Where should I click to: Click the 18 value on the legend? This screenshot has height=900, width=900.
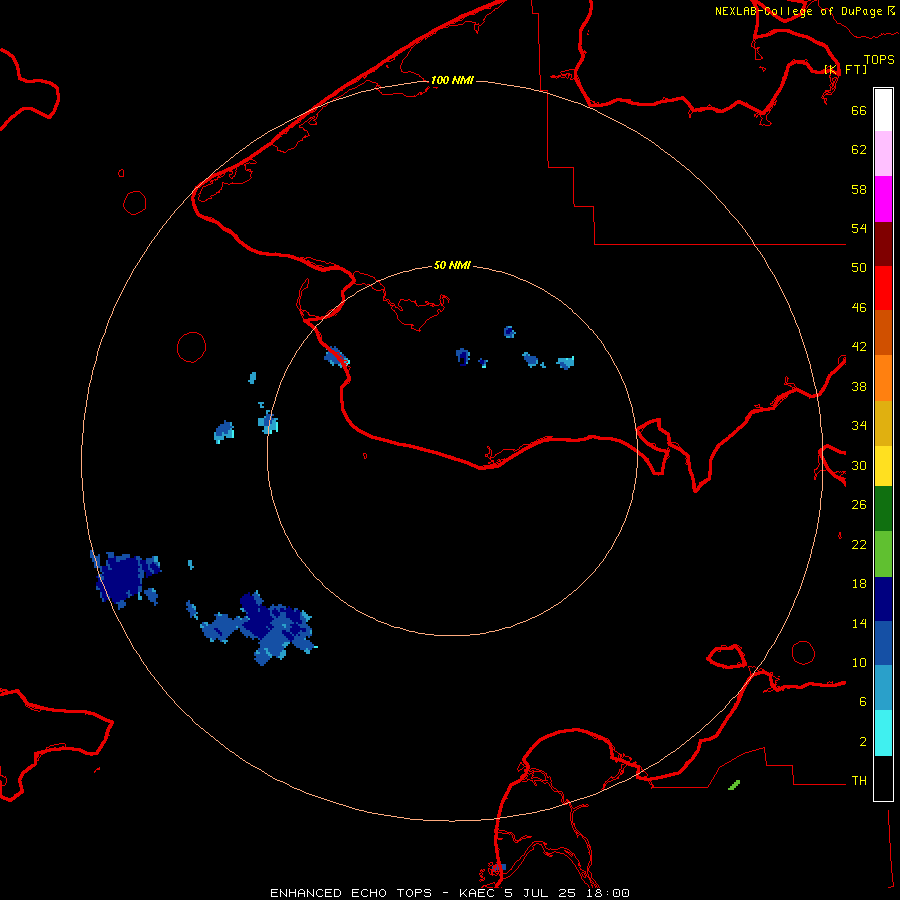tap(859, 584)
